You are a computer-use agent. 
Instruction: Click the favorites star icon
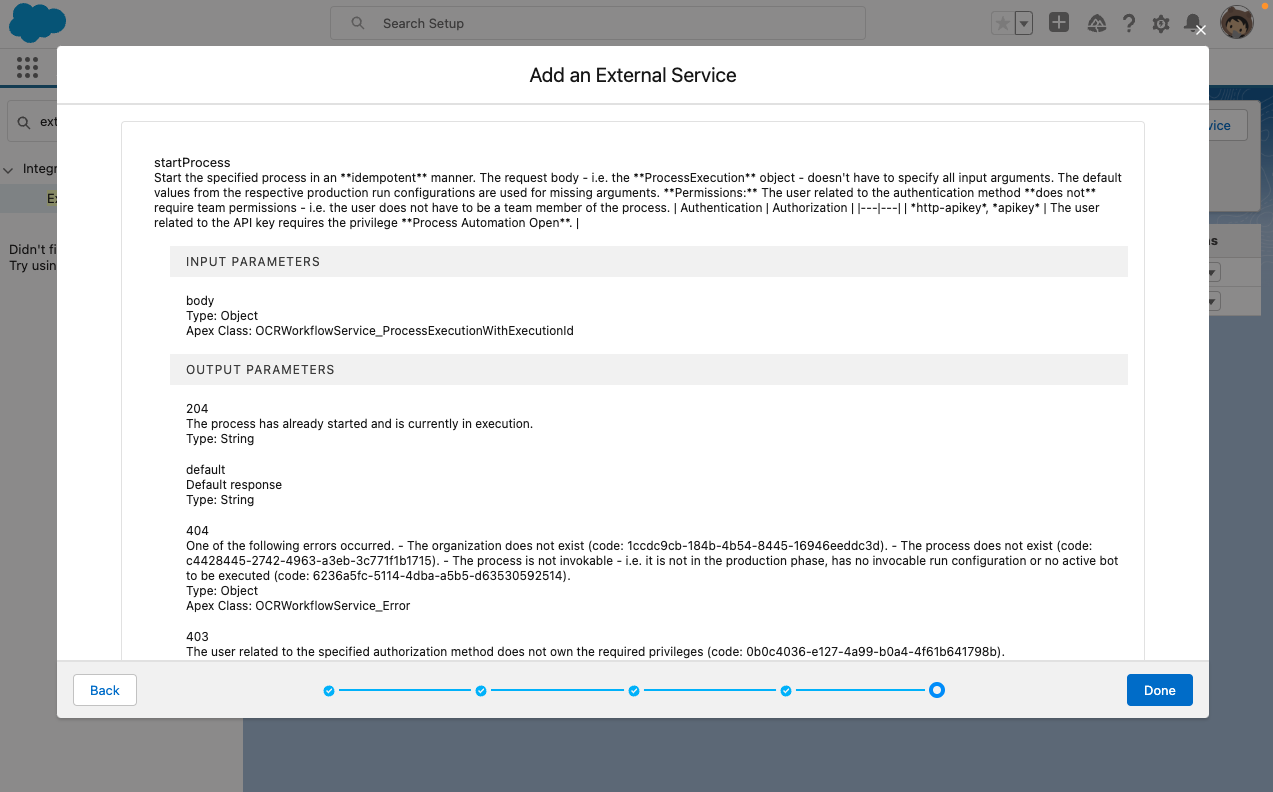pos(1002,24)
